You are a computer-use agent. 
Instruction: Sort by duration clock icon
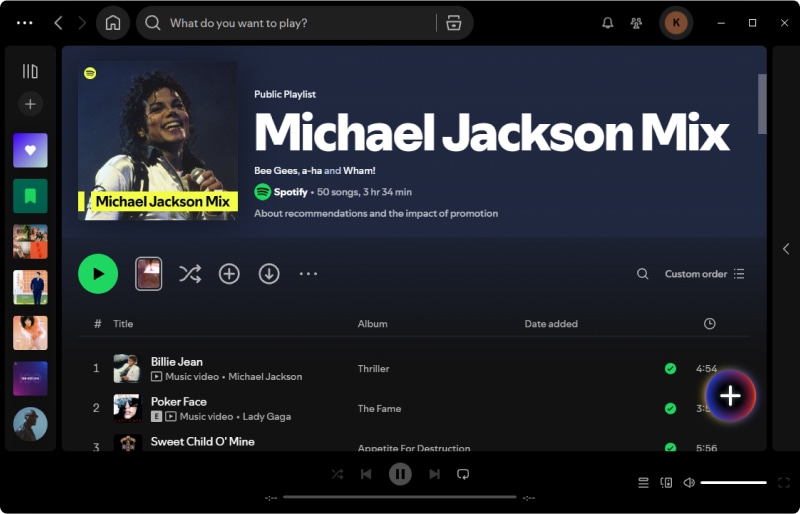point(709,324)
